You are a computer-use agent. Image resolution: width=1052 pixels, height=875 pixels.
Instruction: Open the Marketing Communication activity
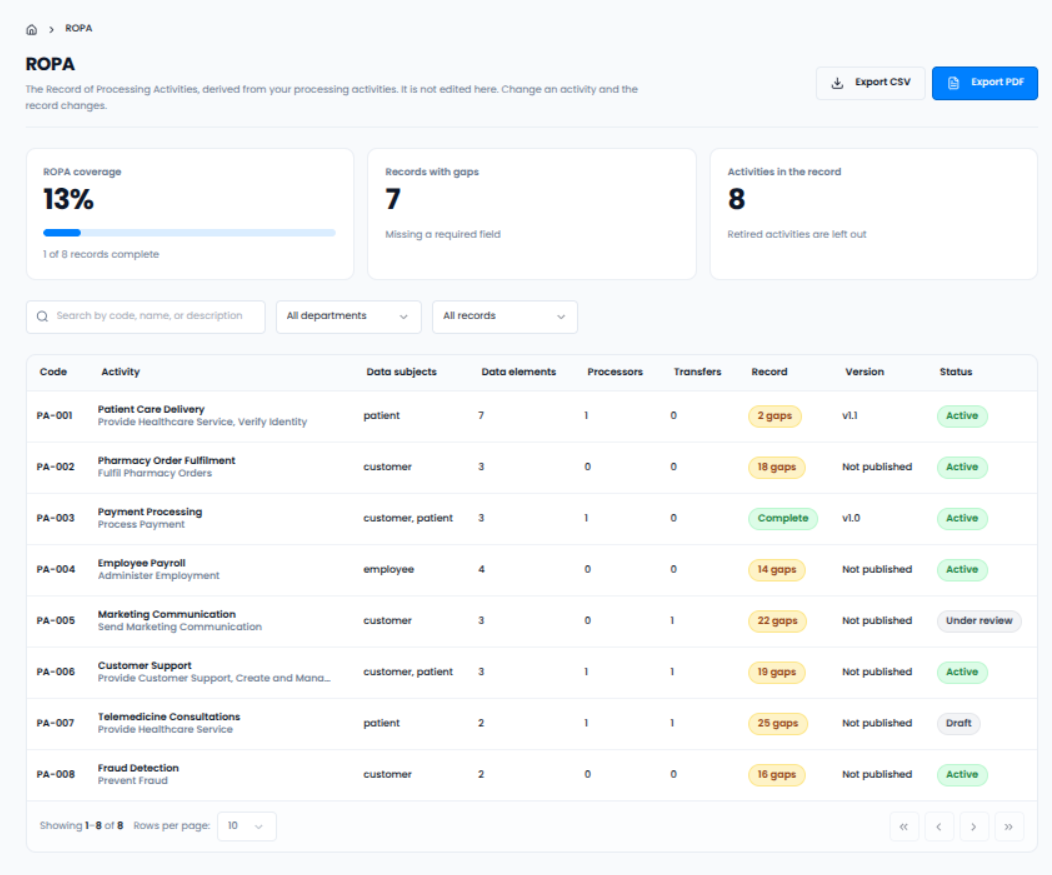[x=166, y=614]
